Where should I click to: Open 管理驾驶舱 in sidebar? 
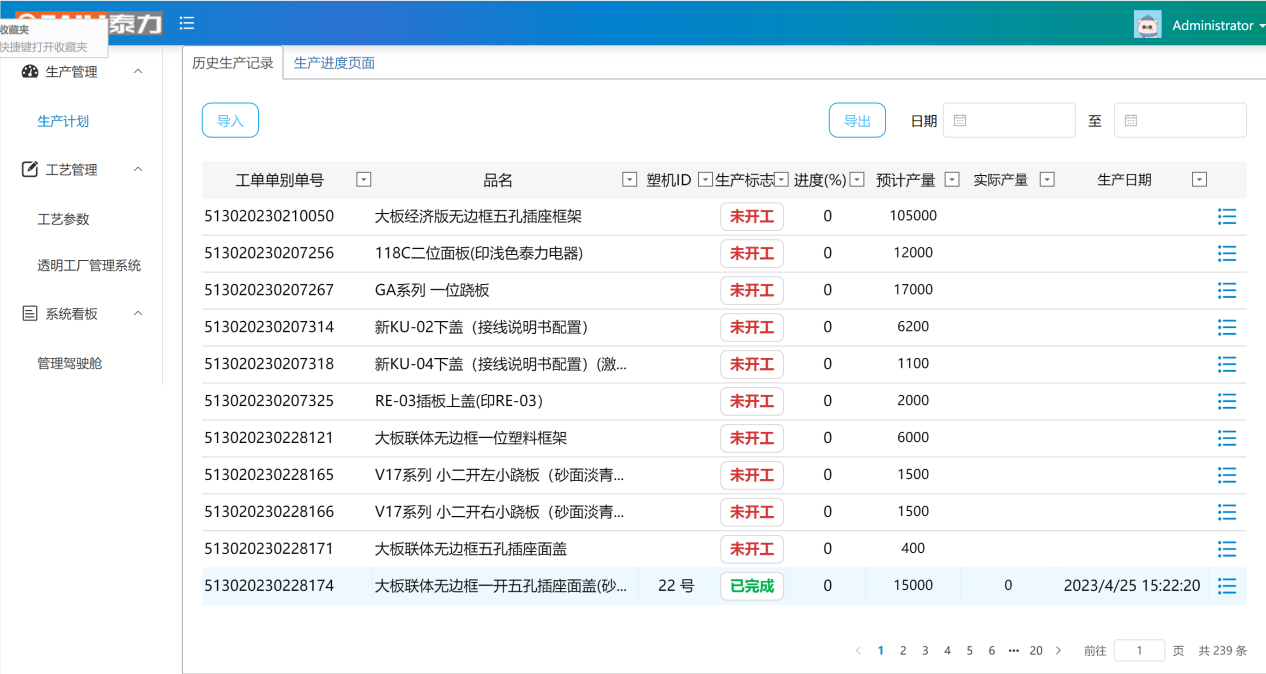[x=70, y=363]
